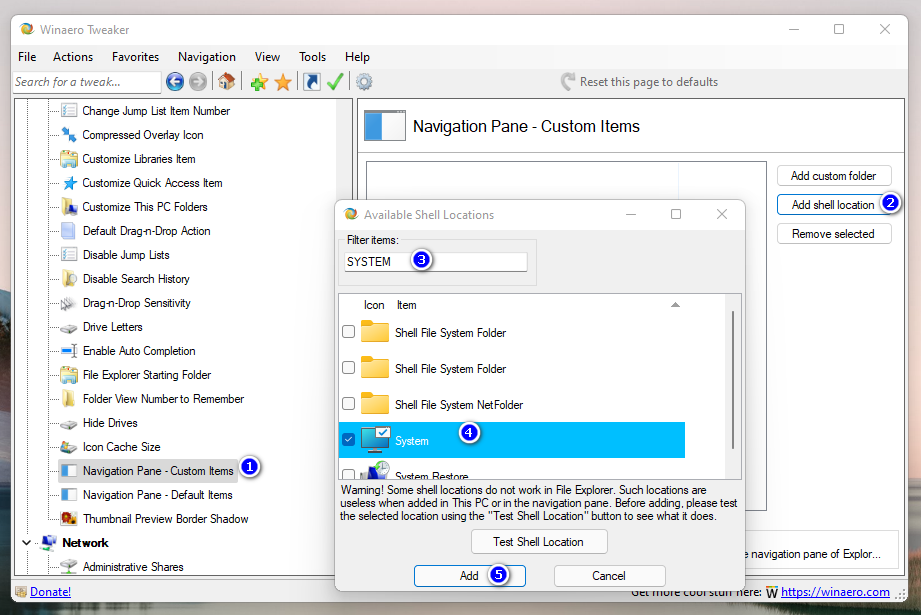Image resolution: width=921 pixels, height=615 pixels.
Task: Check the Shell File System NetFolder checkbox
Action: coord(348,404)
